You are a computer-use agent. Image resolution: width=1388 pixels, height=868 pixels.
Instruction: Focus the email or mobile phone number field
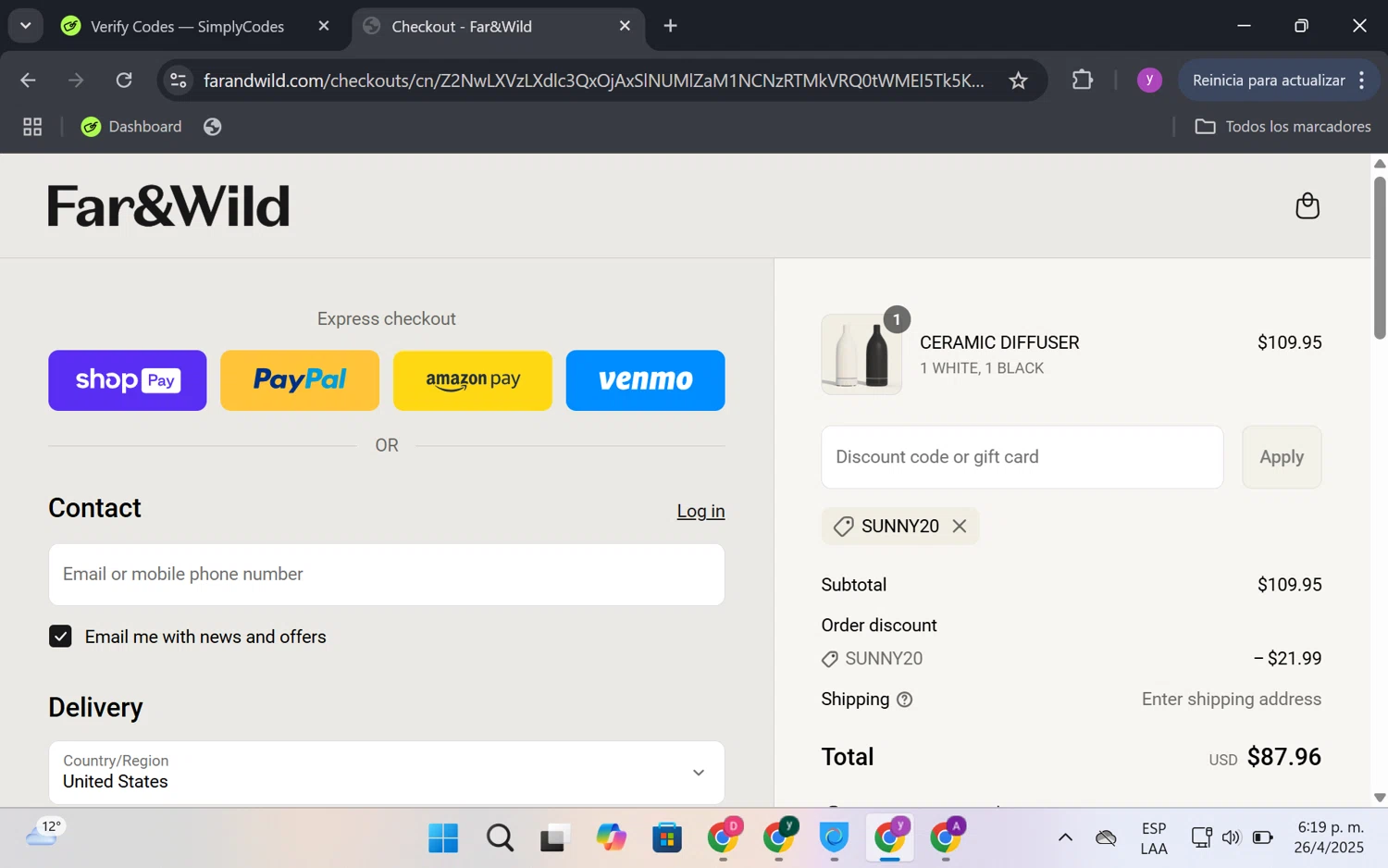pos(387,575)
